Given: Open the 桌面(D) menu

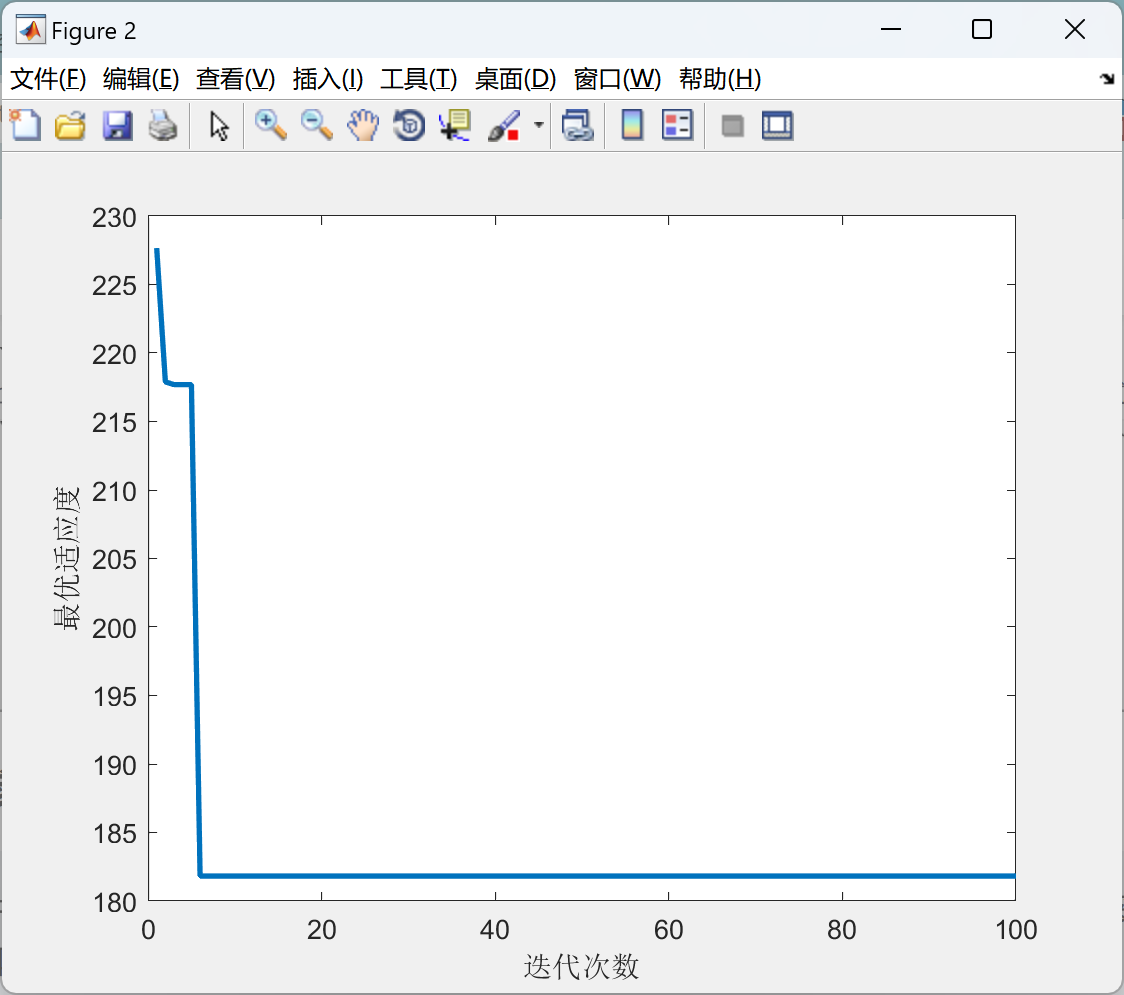Looking at the screenshot, I should [x=515, y=79].
